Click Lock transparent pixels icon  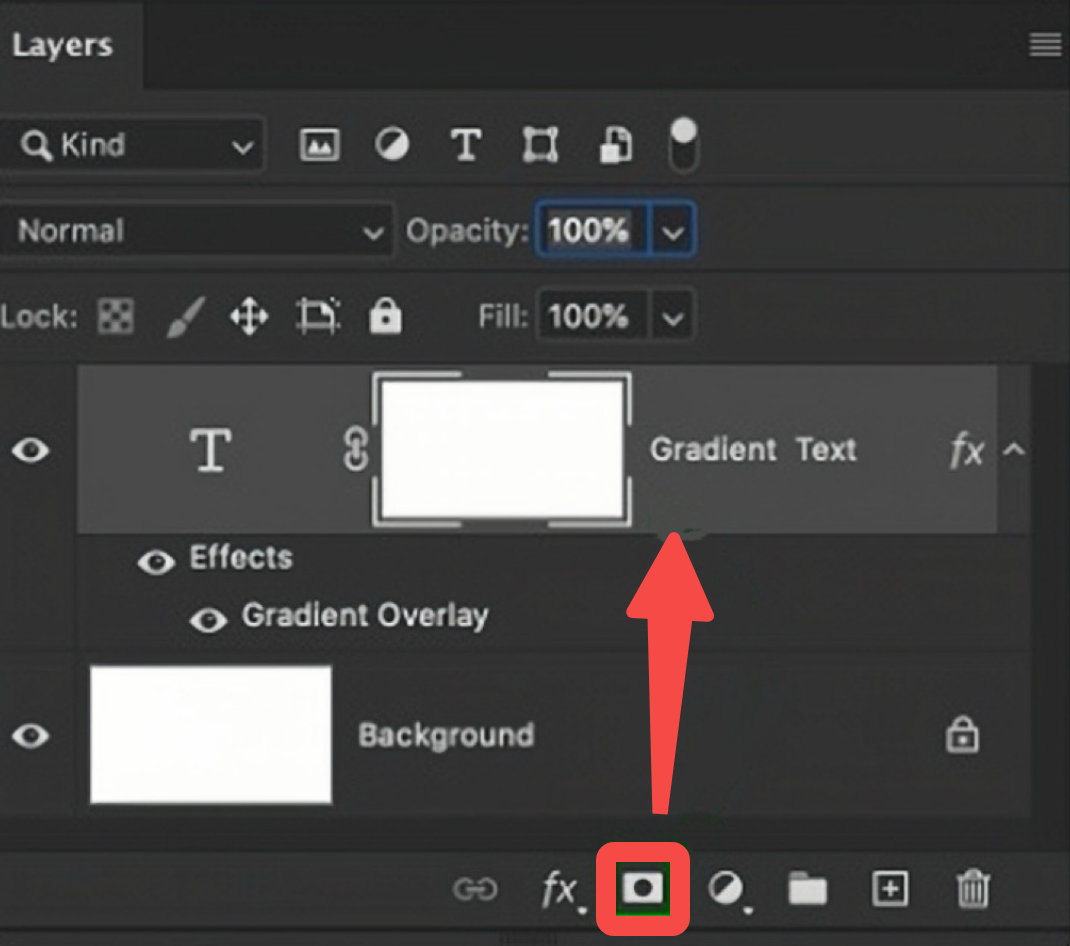(114, 315)
